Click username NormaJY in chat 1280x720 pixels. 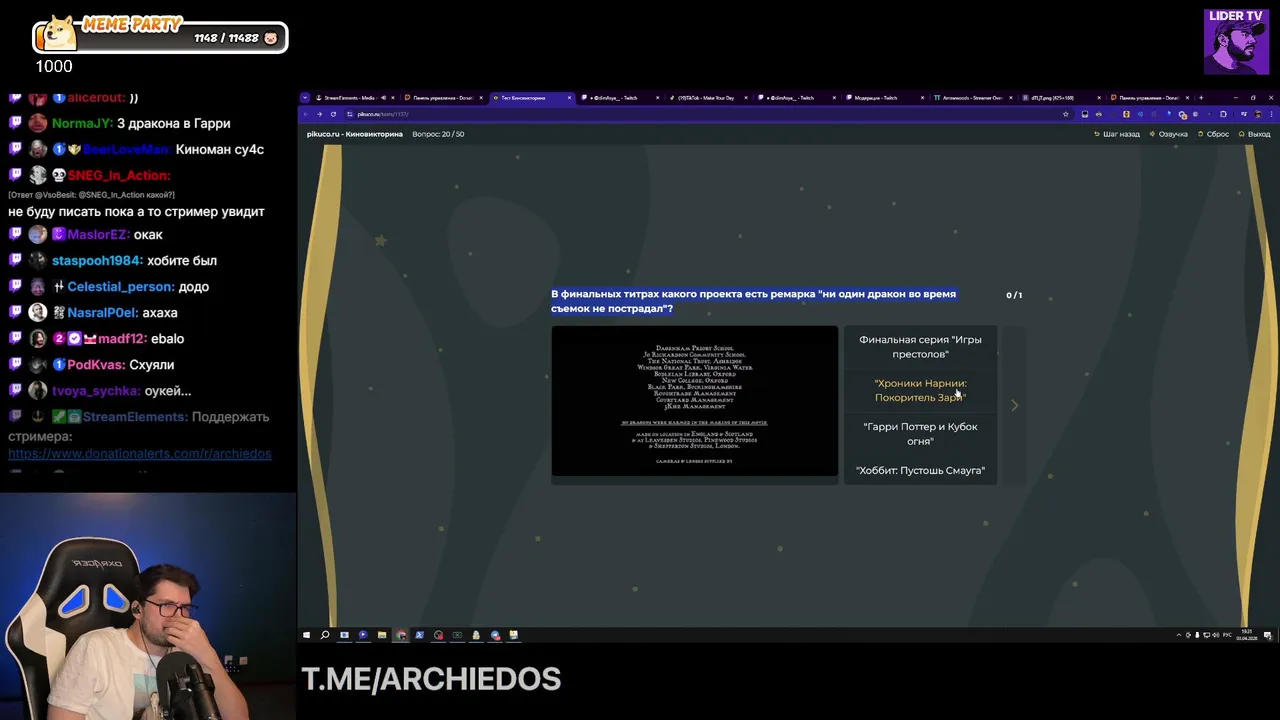(x=83, y=123)
